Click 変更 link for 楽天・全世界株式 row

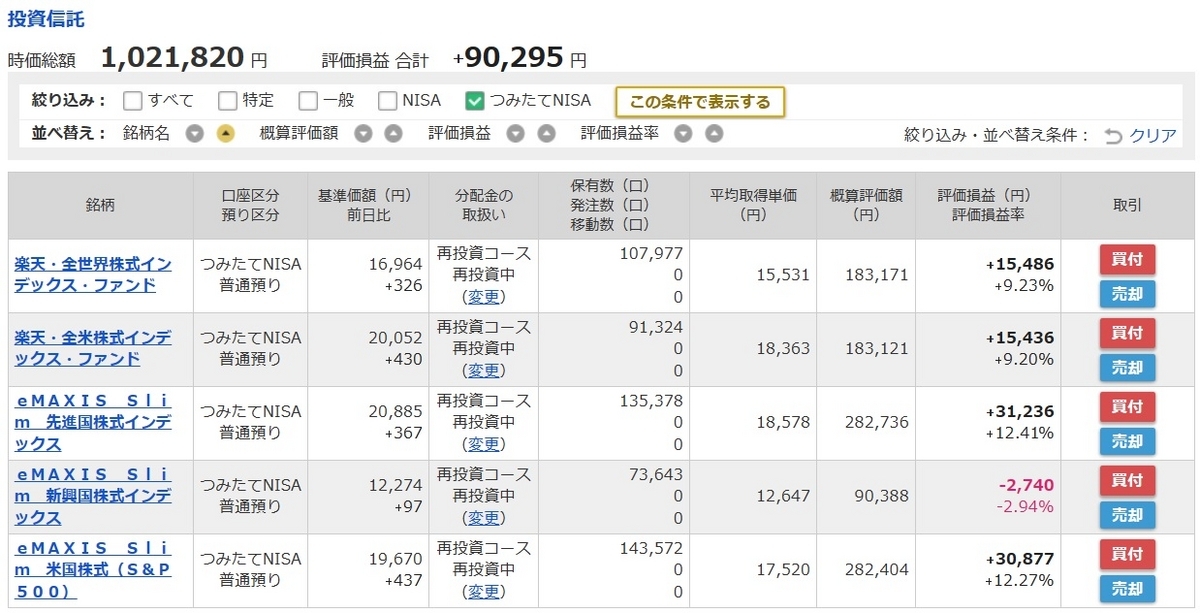(x=484, y=297)
